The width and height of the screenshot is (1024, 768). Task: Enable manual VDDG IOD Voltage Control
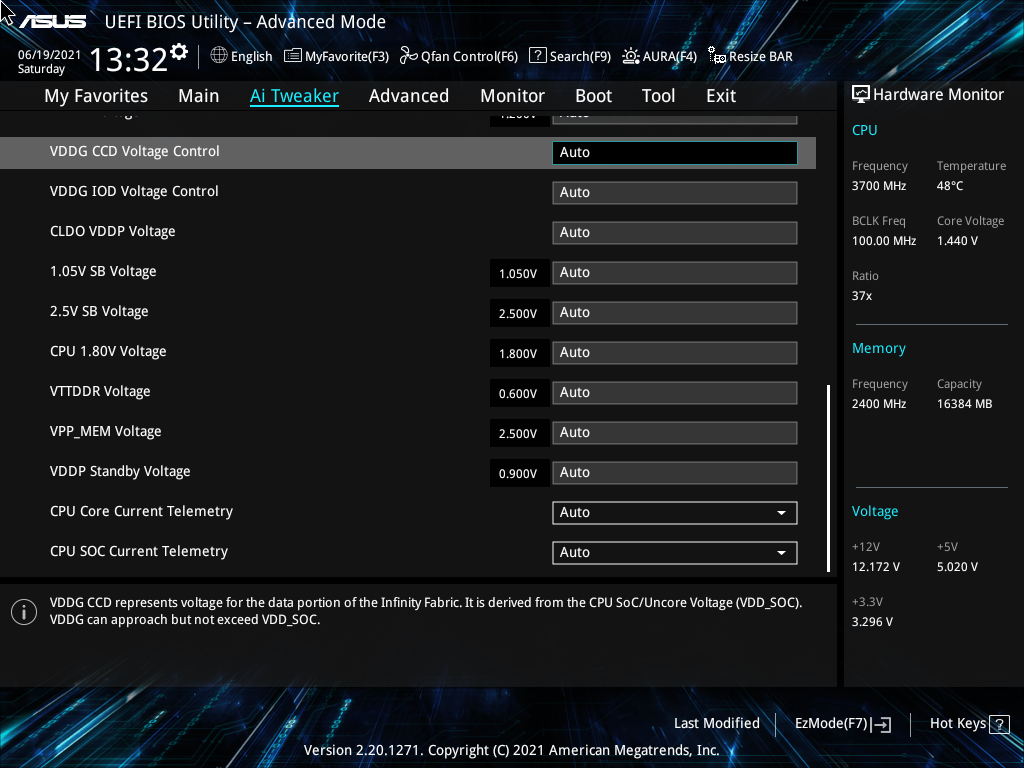(x=674, y=192)
